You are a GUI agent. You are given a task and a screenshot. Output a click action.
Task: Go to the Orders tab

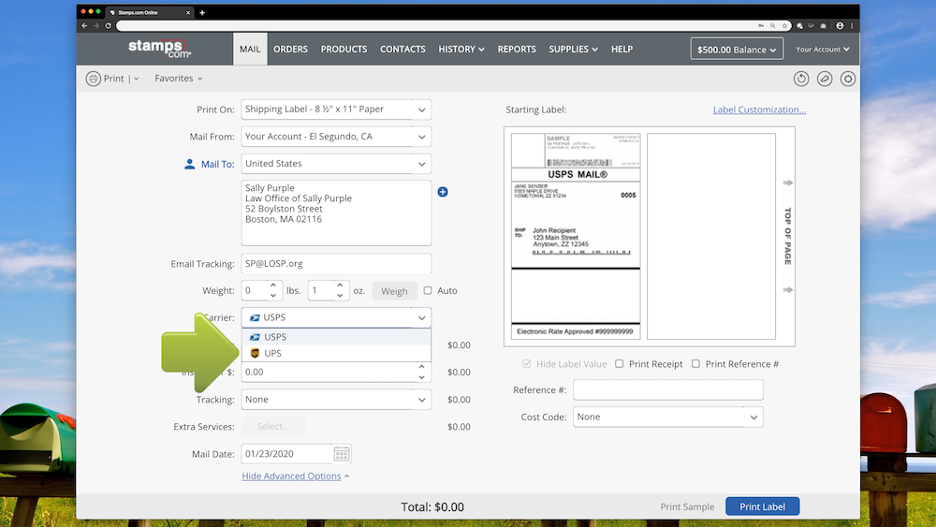pyautogui.click(x=290, y=49)
